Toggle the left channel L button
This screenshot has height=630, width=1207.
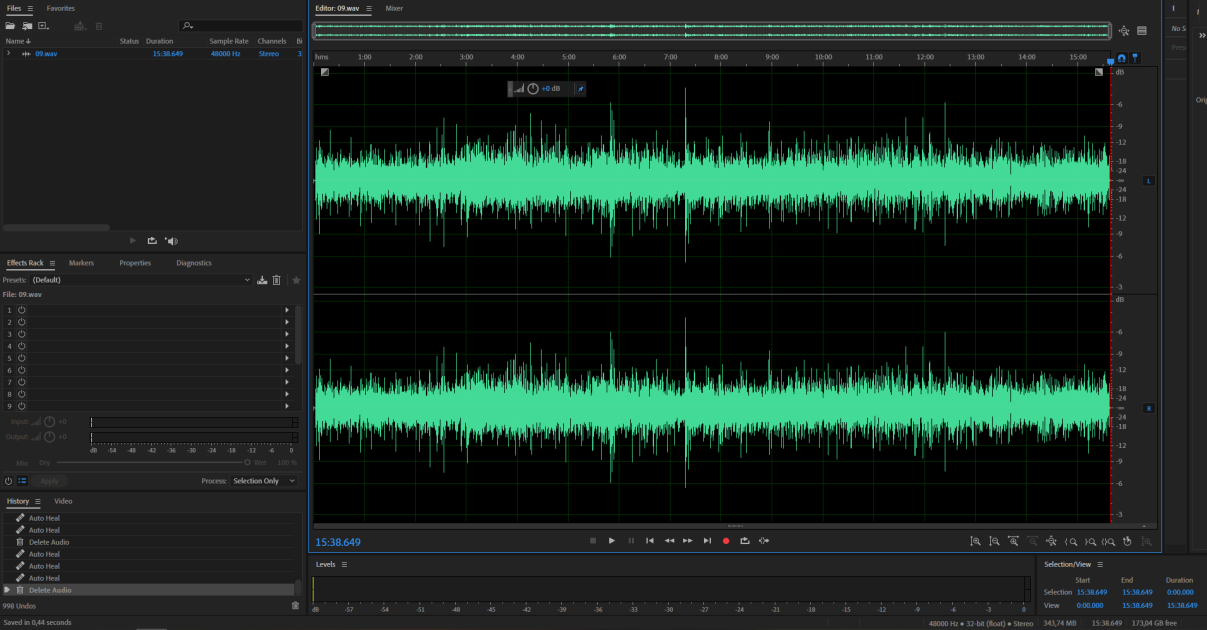click(1148, 180)
